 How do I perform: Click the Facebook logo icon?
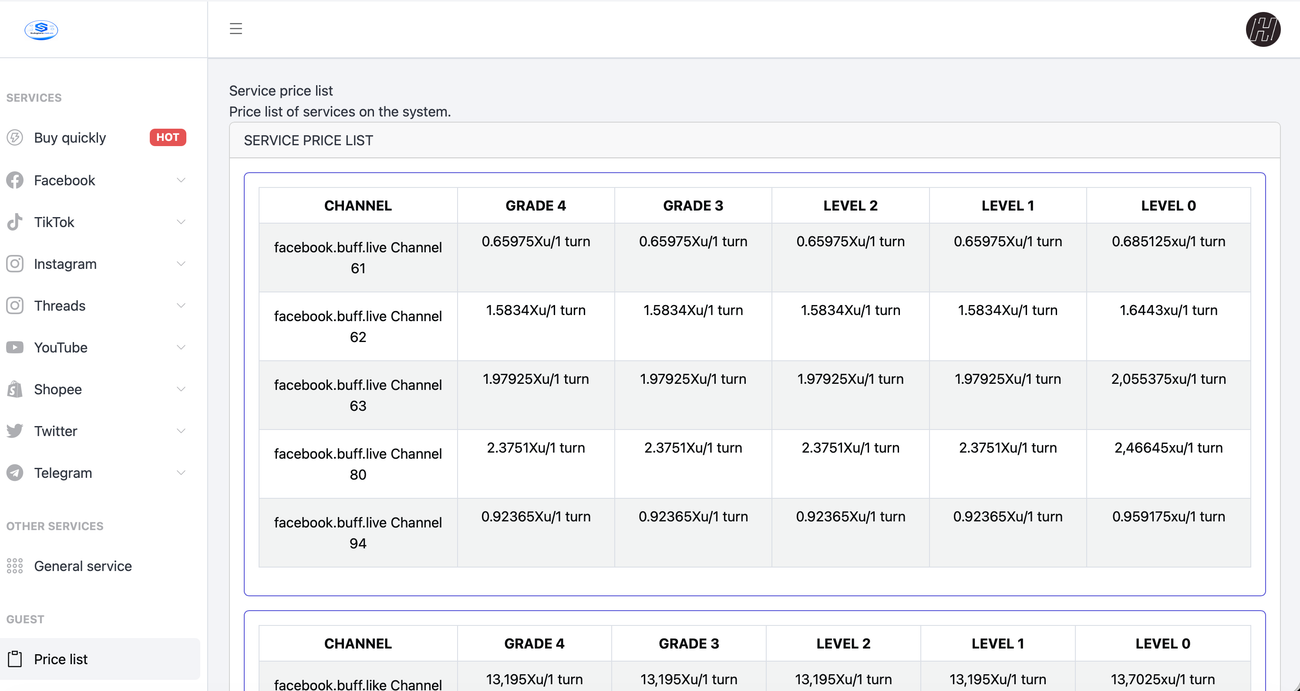[x=15, y=180]
